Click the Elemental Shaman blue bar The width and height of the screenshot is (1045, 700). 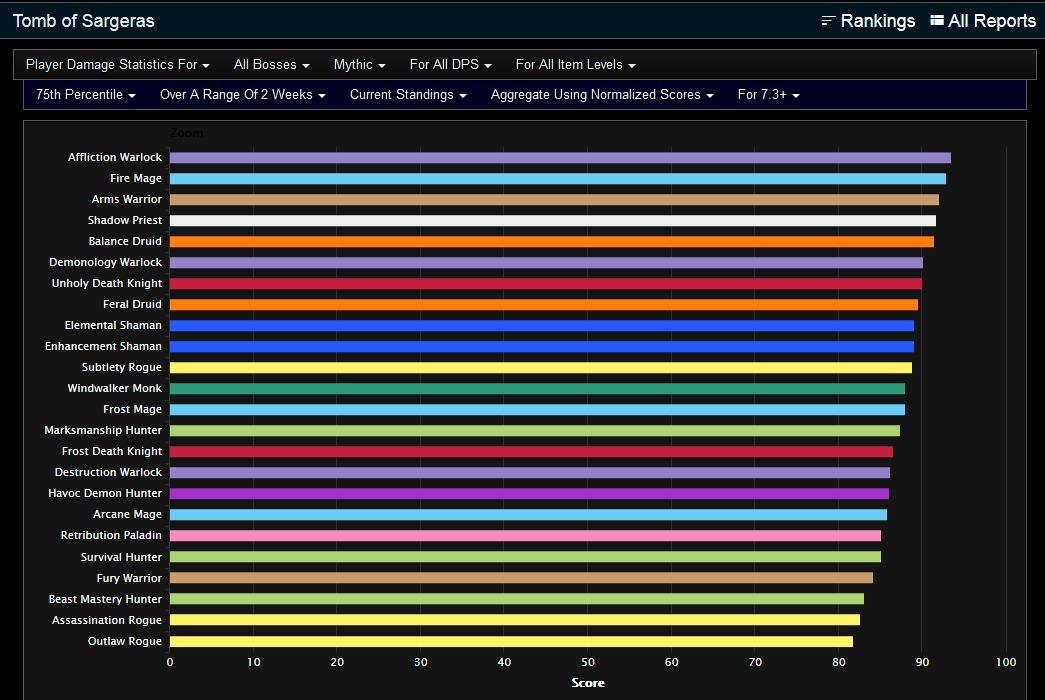pyautogui.click(x=542, y=326)
